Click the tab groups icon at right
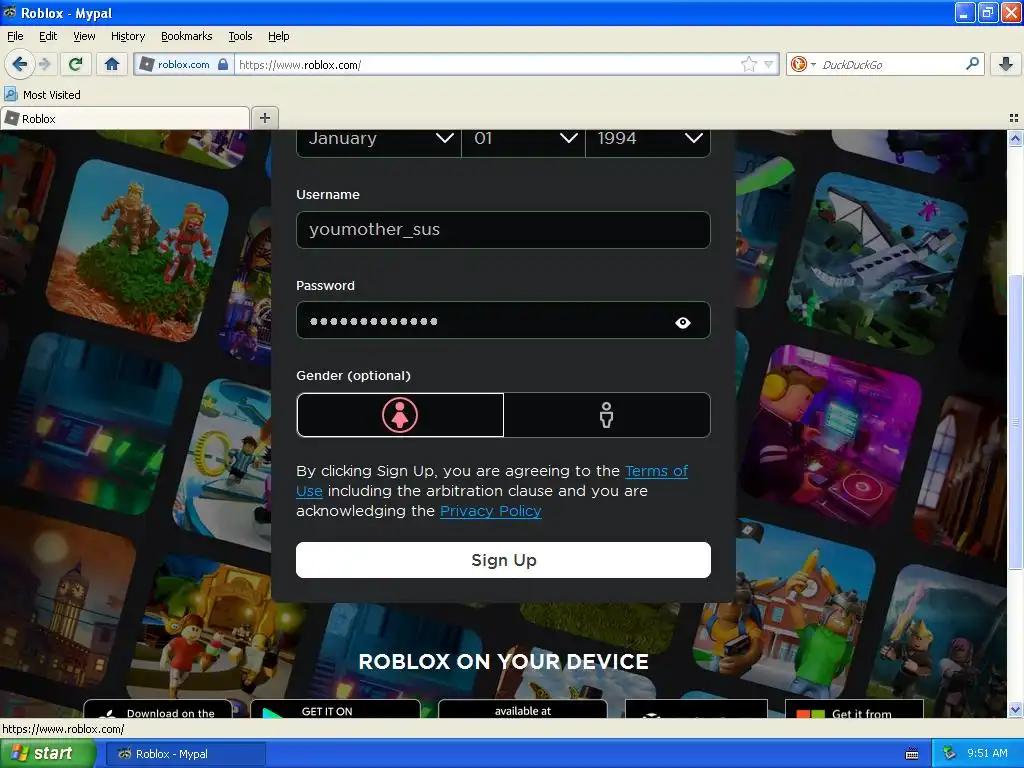Viewport: 1024px width, 768px height. tap(1014, 118)
